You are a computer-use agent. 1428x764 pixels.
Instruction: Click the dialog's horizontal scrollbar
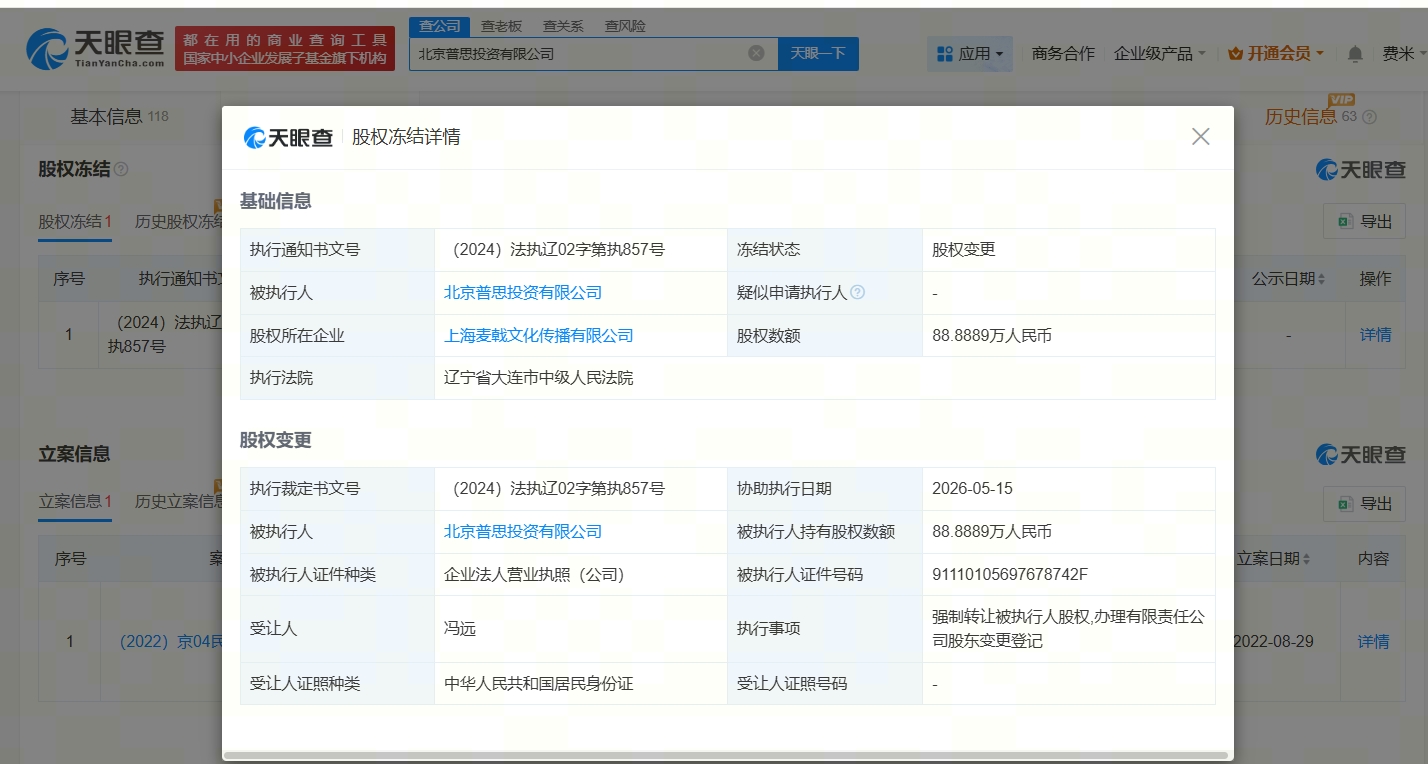pyautogui.click(x=726, y=755)
